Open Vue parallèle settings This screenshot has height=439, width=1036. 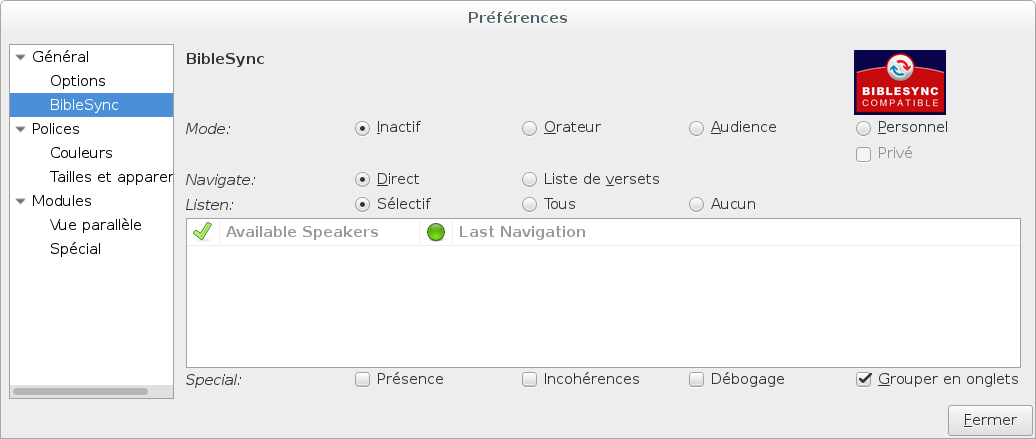(x=96, y=225)
